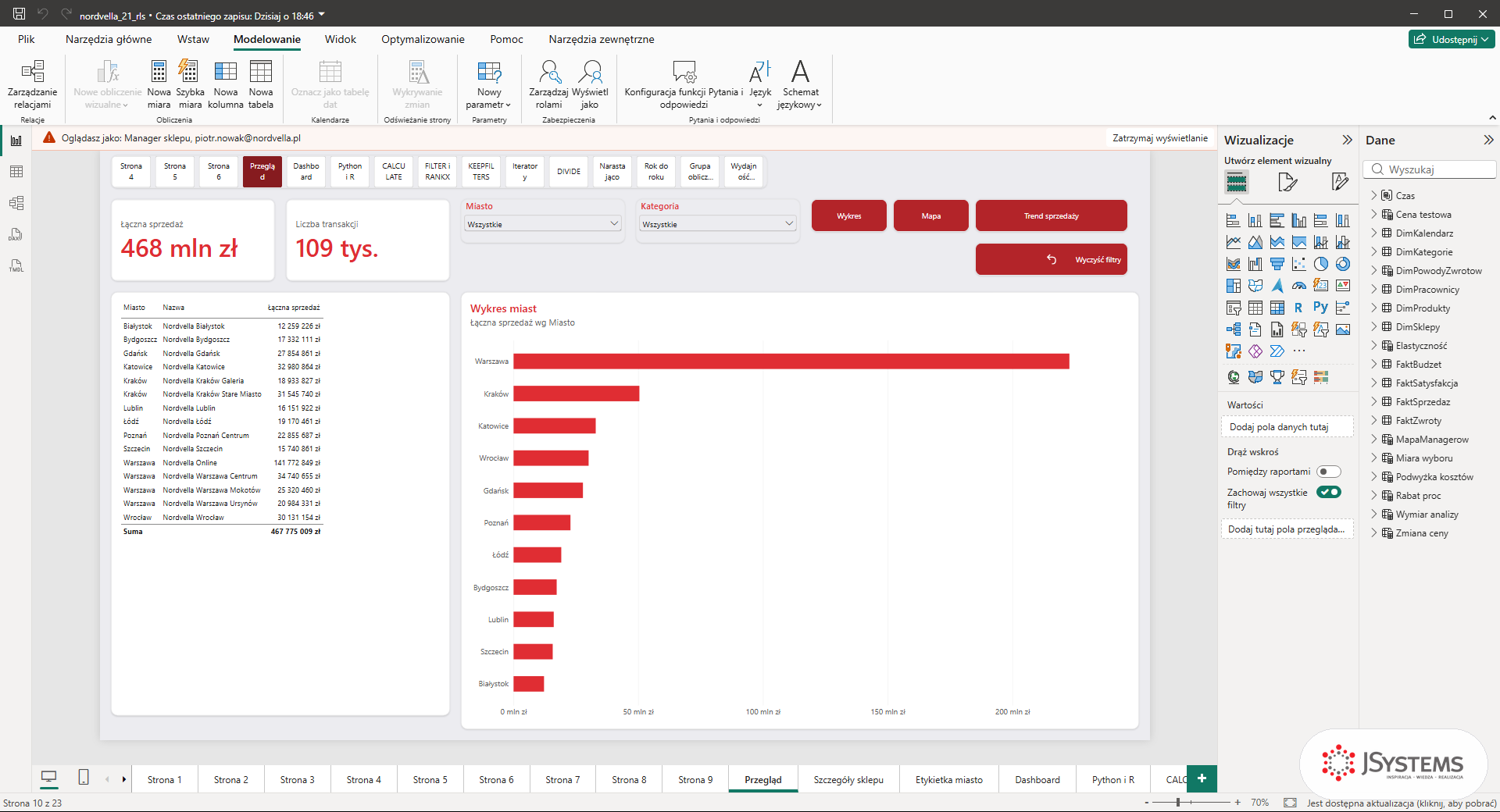1500x812 pixels.
Task: Switch to Dashboard page tab
Action: coord(1037,779)
